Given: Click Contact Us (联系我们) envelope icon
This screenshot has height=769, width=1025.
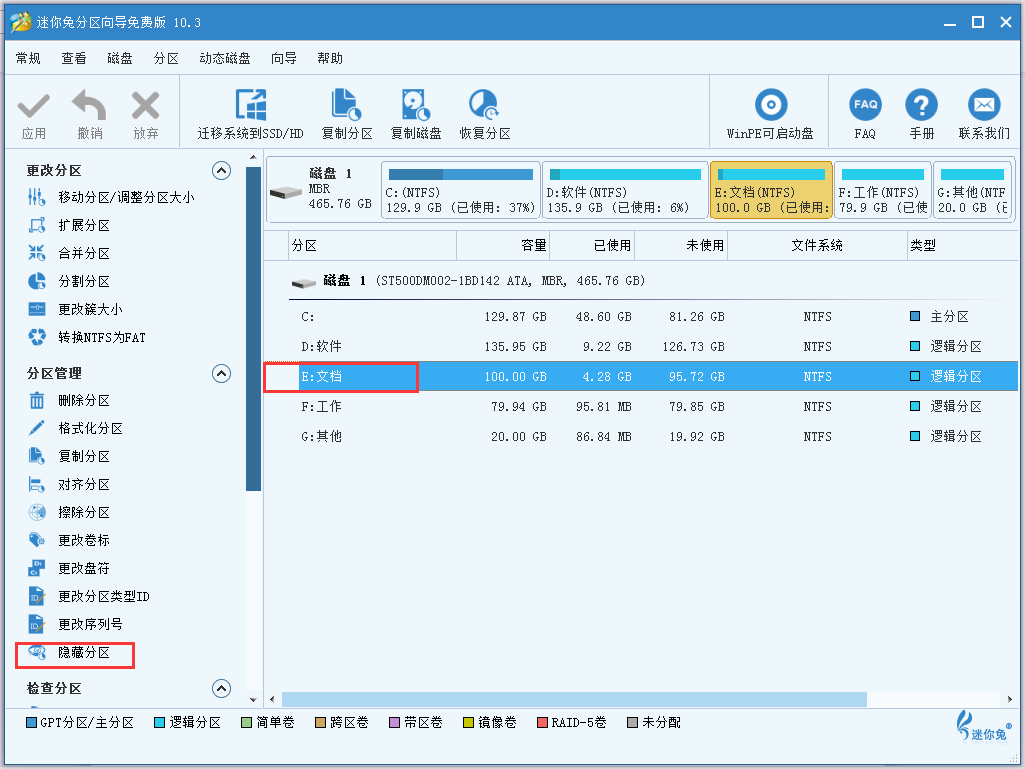Looking at the screenshot, I should (x=984, y=105).
